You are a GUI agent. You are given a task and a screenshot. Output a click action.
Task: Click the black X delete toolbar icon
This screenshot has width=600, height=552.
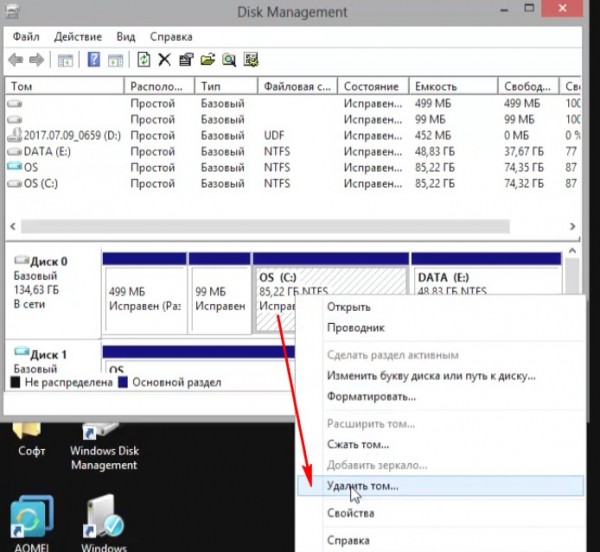[165, 60]
